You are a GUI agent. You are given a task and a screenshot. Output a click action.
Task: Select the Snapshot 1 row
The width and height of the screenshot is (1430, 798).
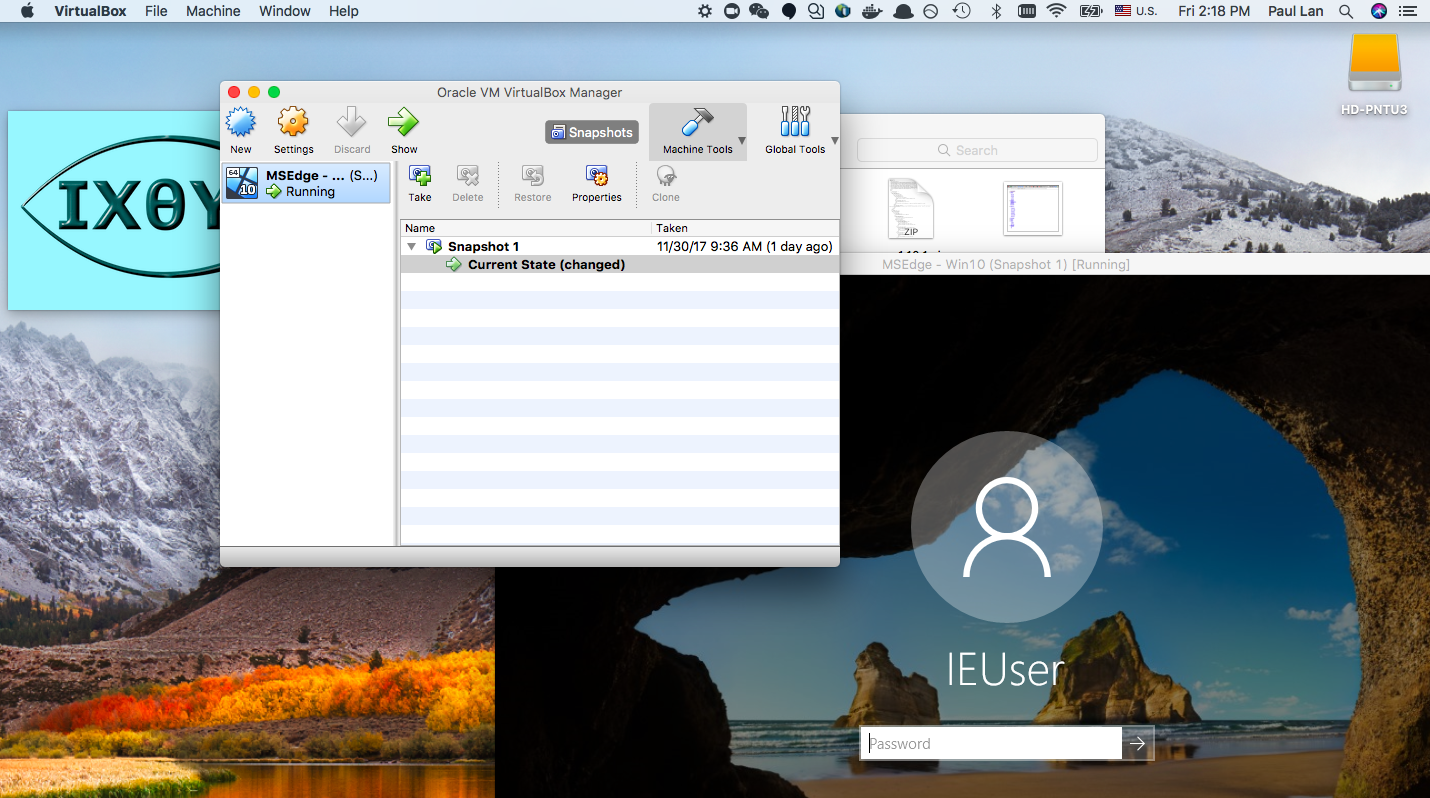pos(620,246)
